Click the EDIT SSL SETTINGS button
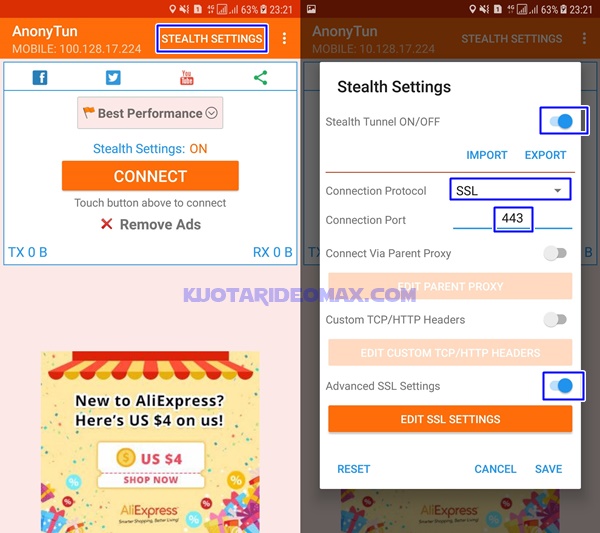 pyautogui.click(x=450, y=419)
